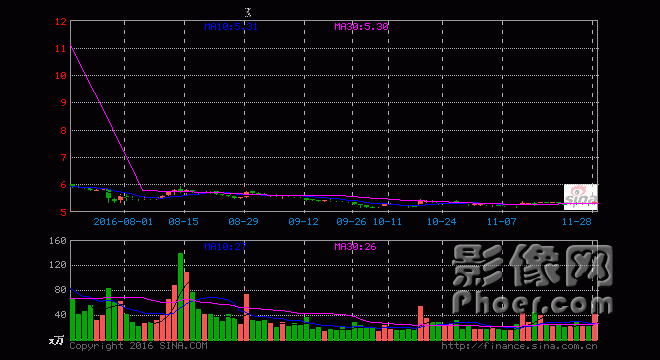Select the 08-15 date marker
The width and height of the screenshot is (660, 360).
pos(184,221)
